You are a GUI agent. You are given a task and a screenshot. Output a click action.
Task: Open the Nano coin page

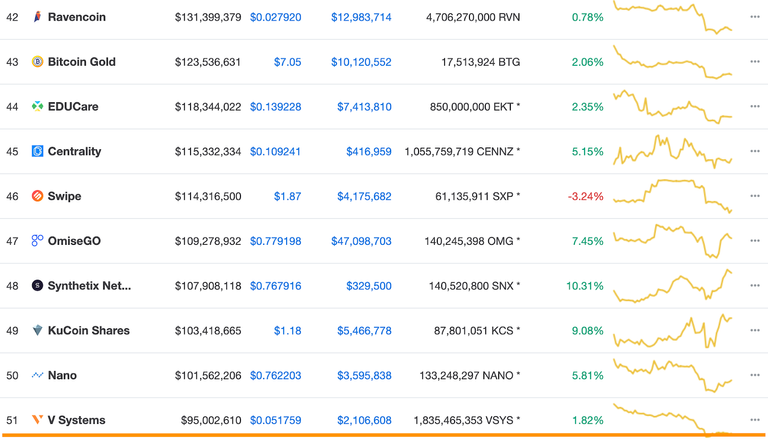tap(62, 375)
